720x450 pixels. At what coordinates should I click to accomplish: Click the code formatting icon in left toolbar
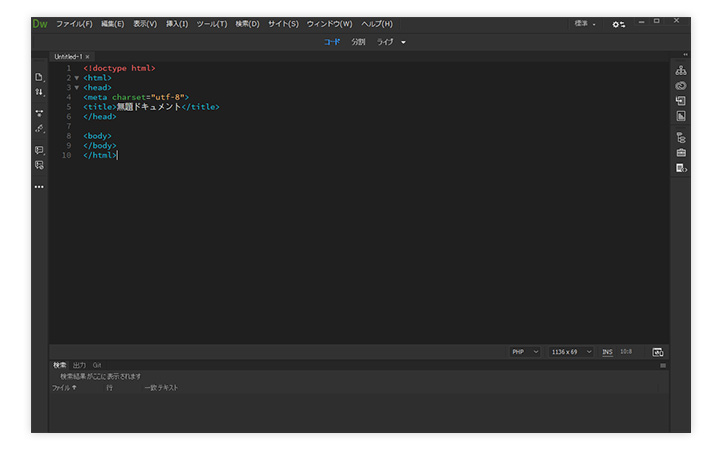(39, 129)
